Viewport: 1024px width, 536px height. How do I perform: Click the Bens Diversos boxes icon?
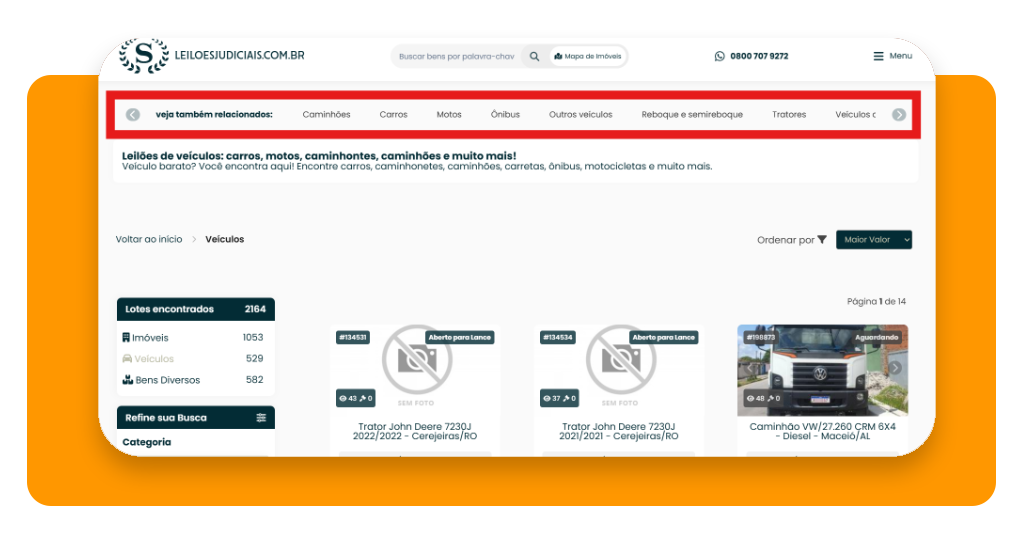click(x=127, y=379)
